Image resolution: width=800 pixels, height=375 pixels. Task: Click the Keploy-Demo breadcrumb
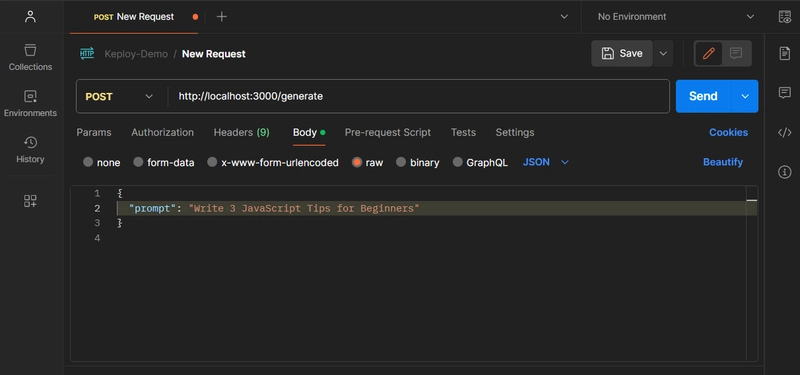tap(136, 54)
